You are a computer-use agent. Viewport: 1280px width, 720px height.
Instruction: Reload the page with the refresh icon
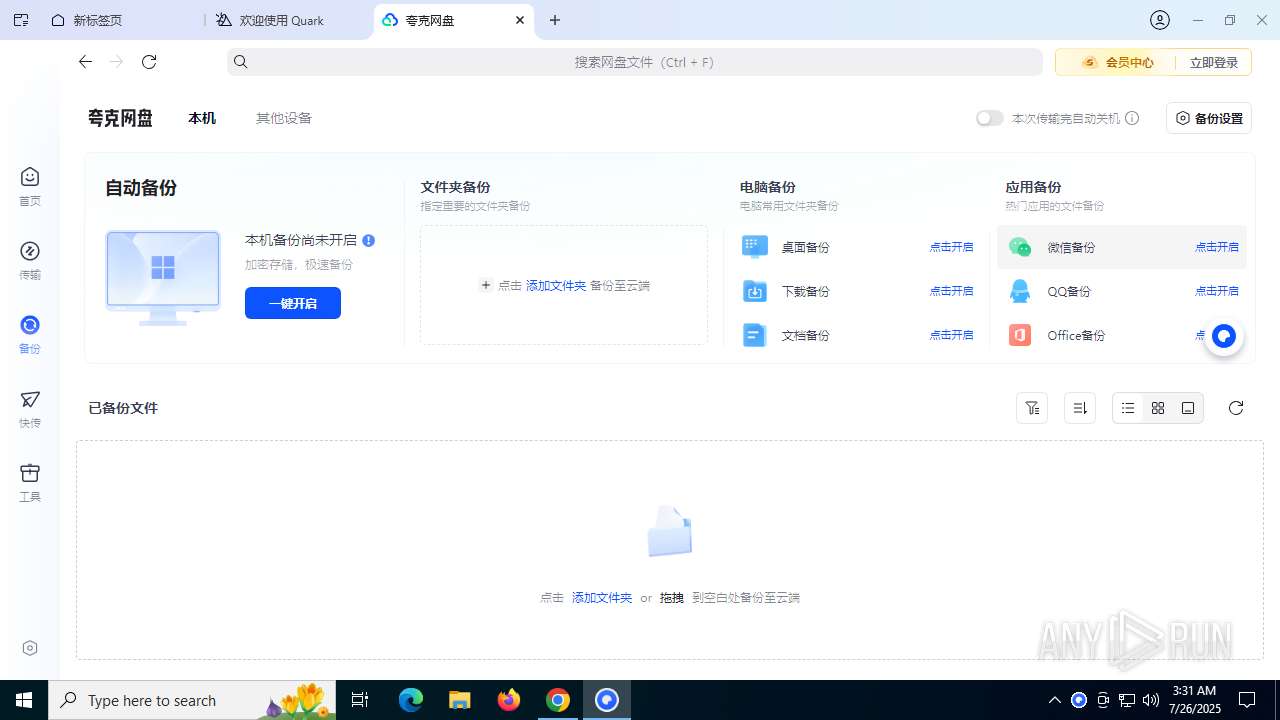click(149, 62)
